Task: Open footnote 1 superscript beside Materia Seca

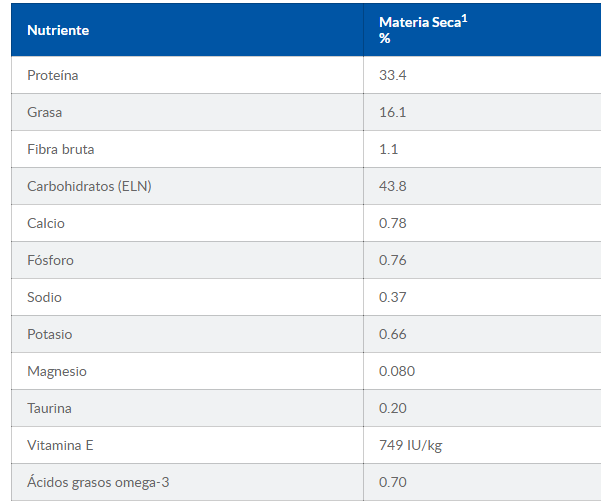Action: coord(465,17)
